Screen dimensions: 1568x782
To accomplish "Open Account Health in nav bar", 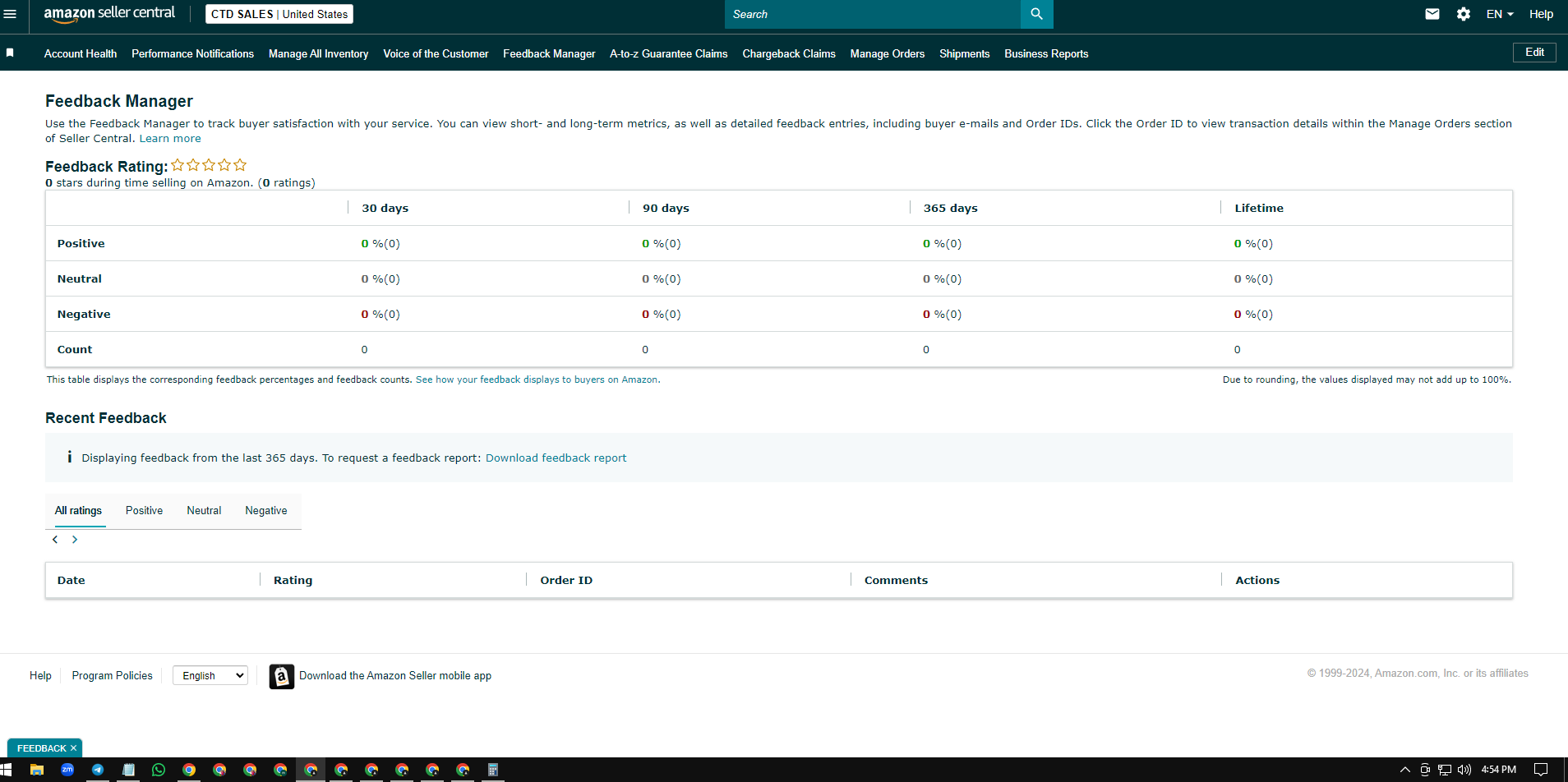I will click(81, 53).
